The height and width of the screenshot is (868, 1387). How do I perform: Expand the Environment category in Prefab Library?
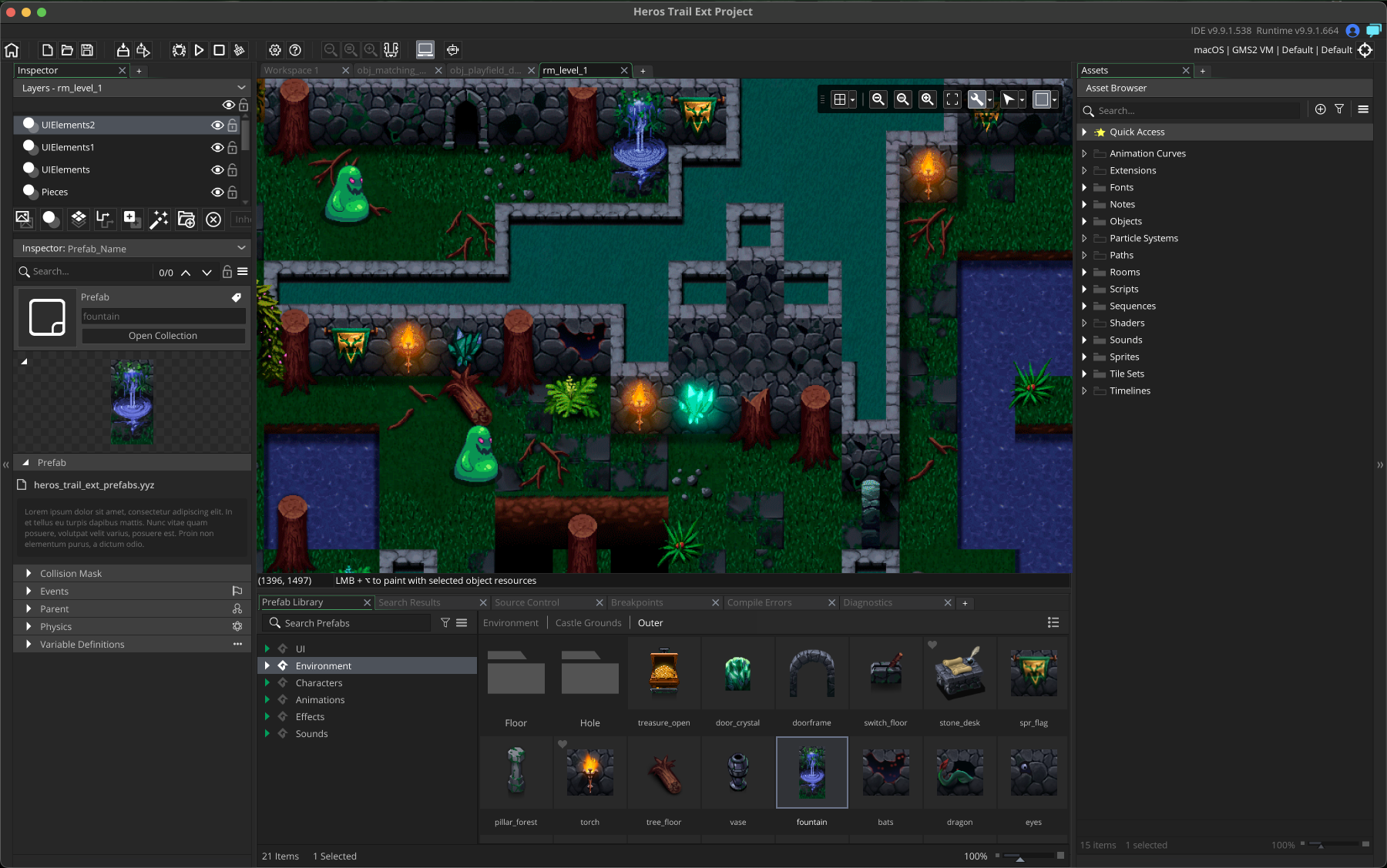[267, 665]
